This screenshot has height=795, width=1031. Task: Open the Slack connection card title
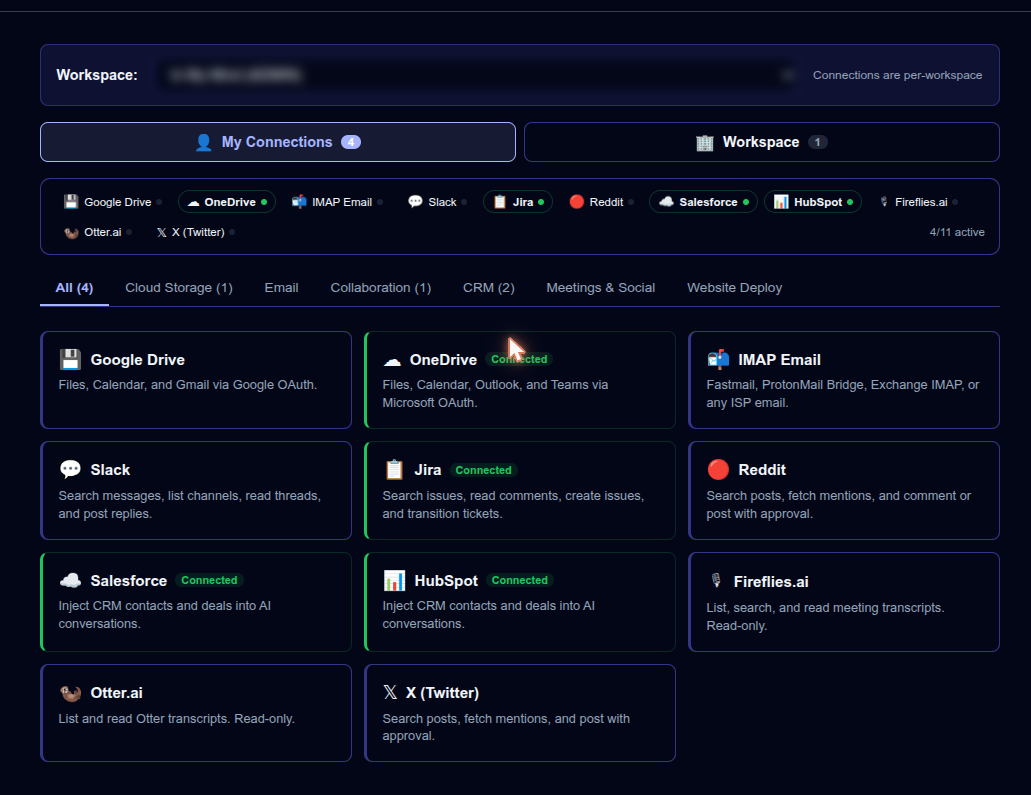pyautogui.click(x=110, y=470)
